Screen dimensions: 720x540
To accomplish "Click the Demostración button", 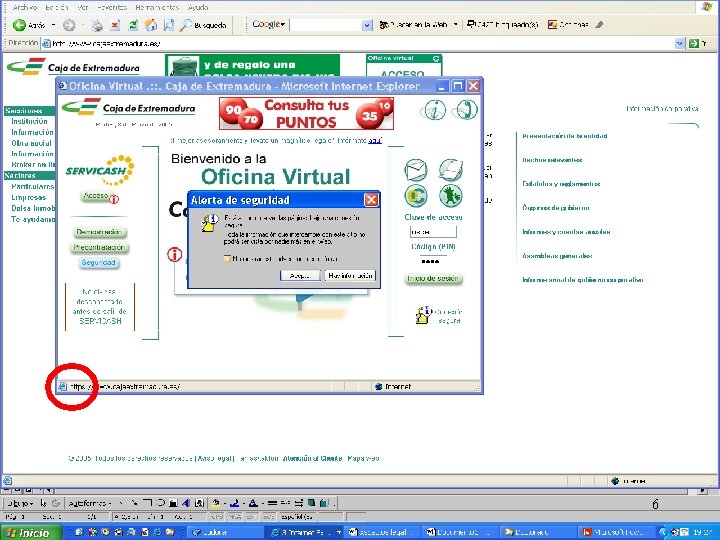I will [x=99, y=232].
